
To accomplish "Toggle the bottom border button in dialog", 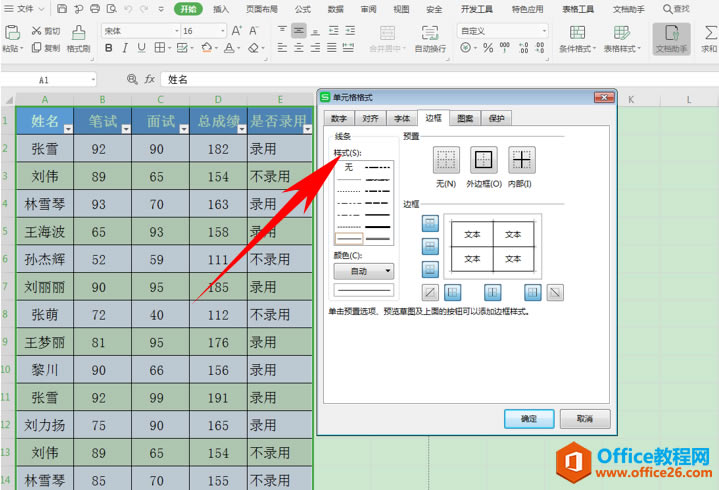I will (430, 270).
